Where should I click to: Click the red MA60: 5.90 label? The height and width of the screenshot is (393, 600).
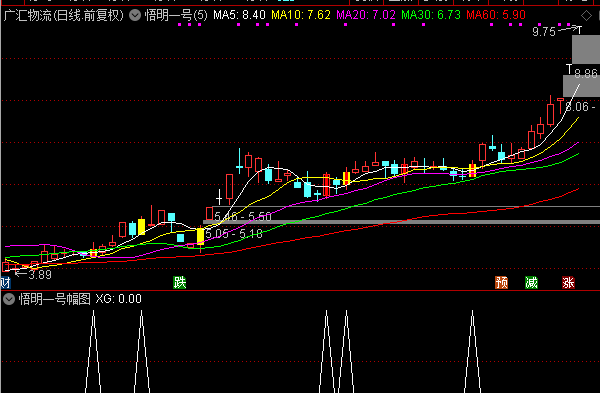tap(496, 15)
